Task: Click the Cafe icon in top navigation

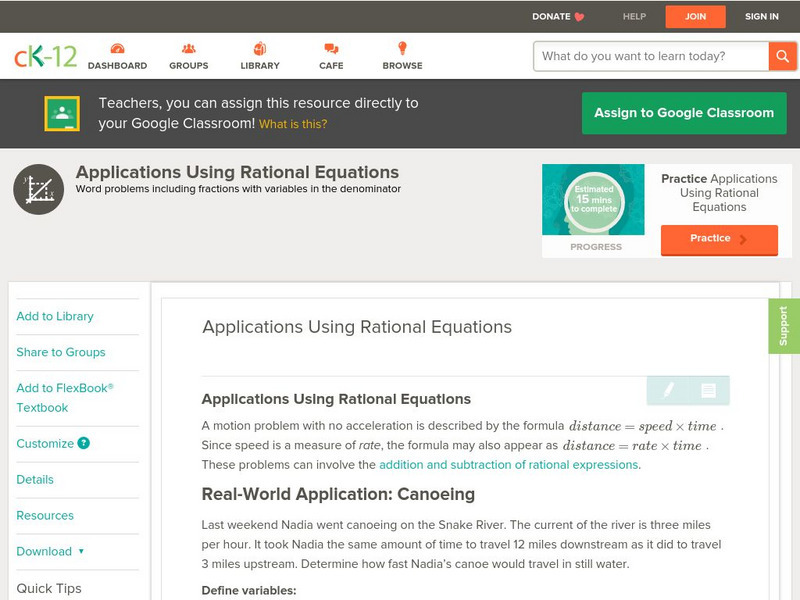Action: pos(329,57)
